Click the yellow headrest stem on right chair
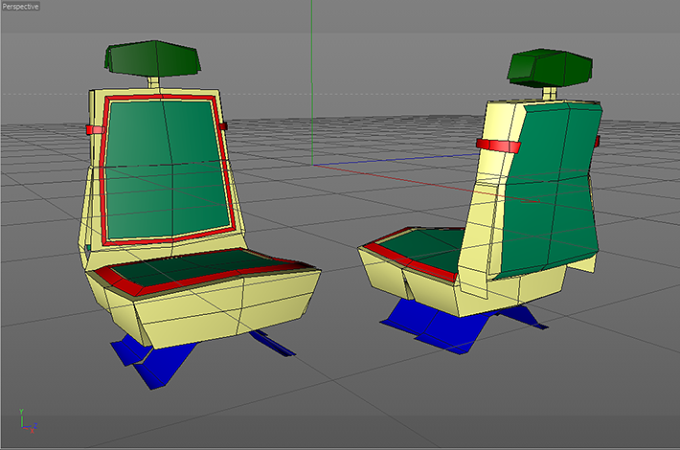 549,93
